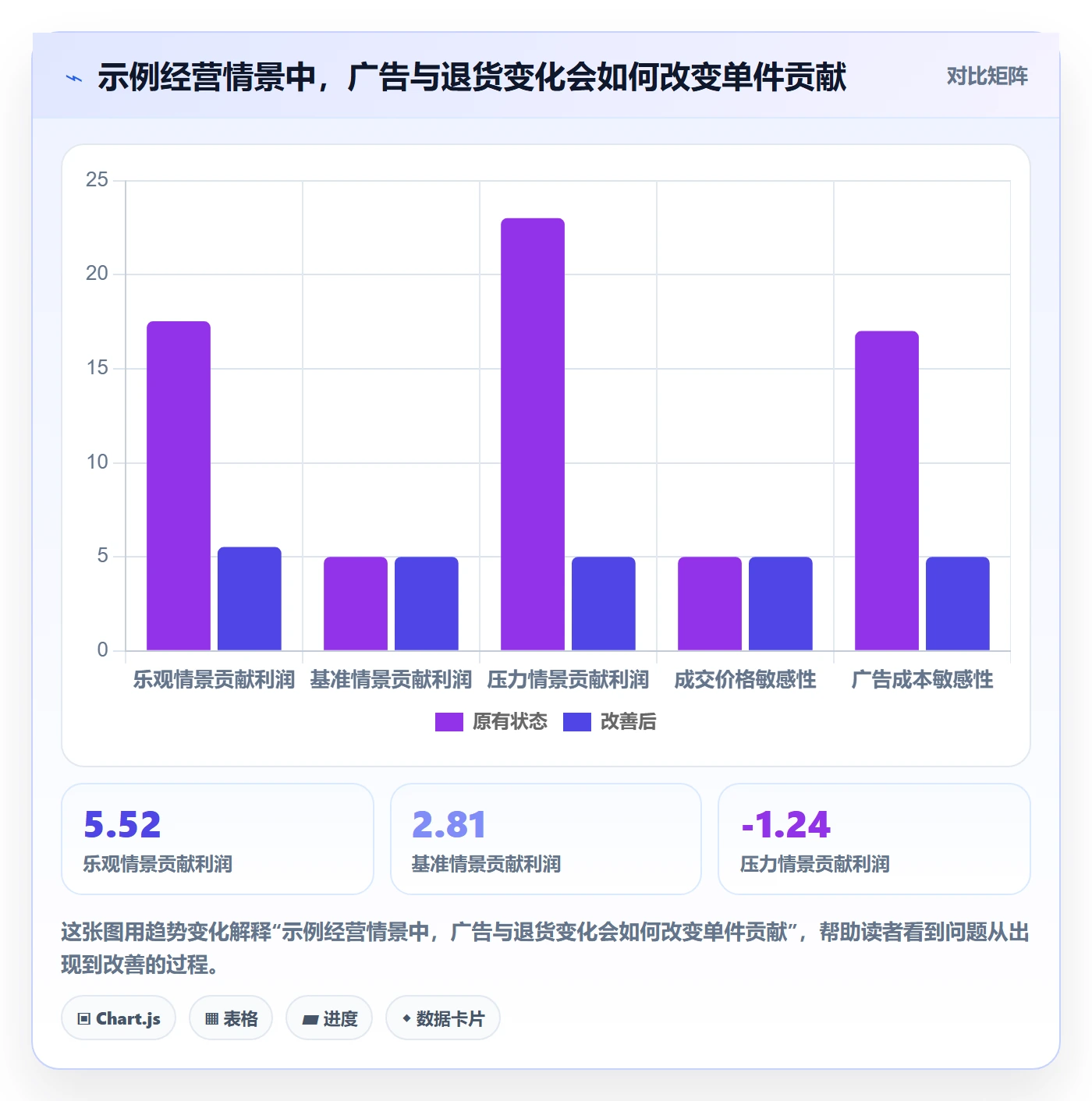Click the x-axis label 乐观情景贡献利润
The height and width of the screenshot is (1101, 1092).
(x=214, y=680)
